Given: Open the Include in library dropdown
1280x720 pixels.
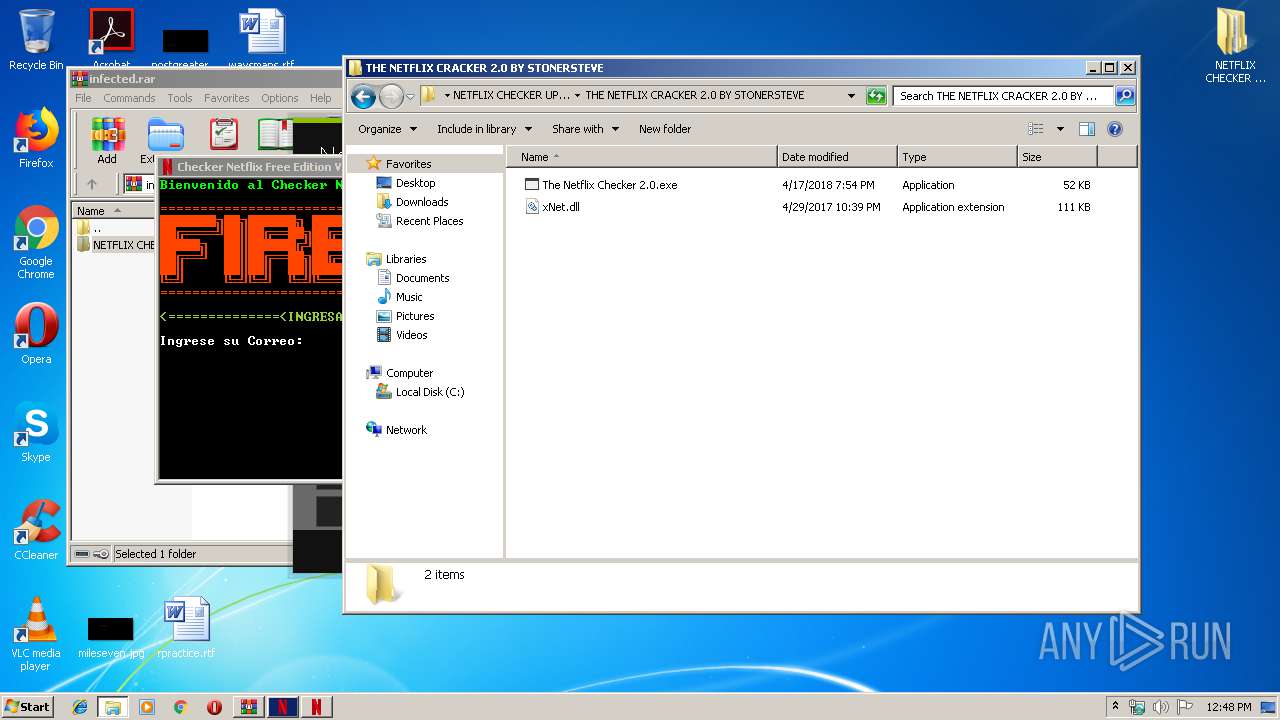Looking at the screenshot, I should point(484,129).
